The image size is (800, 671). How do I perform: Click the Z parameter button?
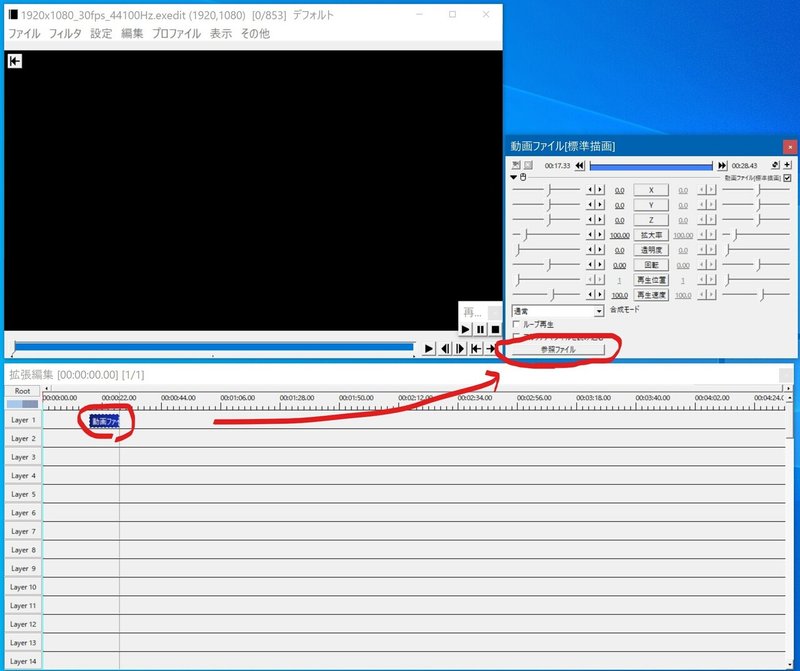point(651,220)
